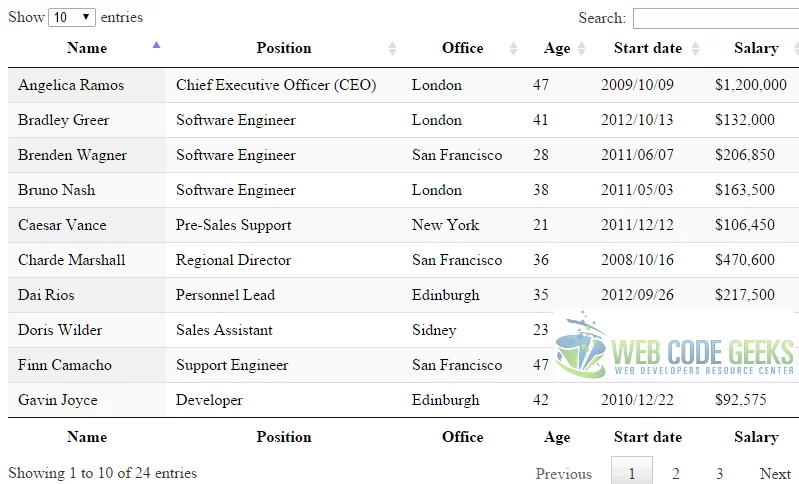Screen dimensions: 799x484
Task: Click the Regional Director position cell
Action: click(233, 260)
